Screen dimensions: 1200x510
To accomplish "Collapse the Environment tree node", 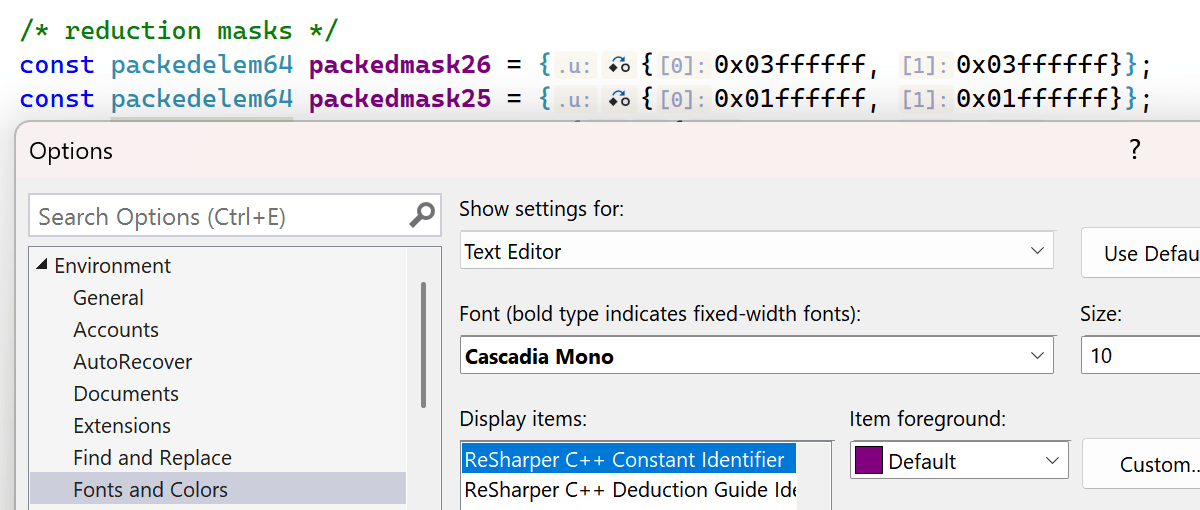I will [42, 266].
